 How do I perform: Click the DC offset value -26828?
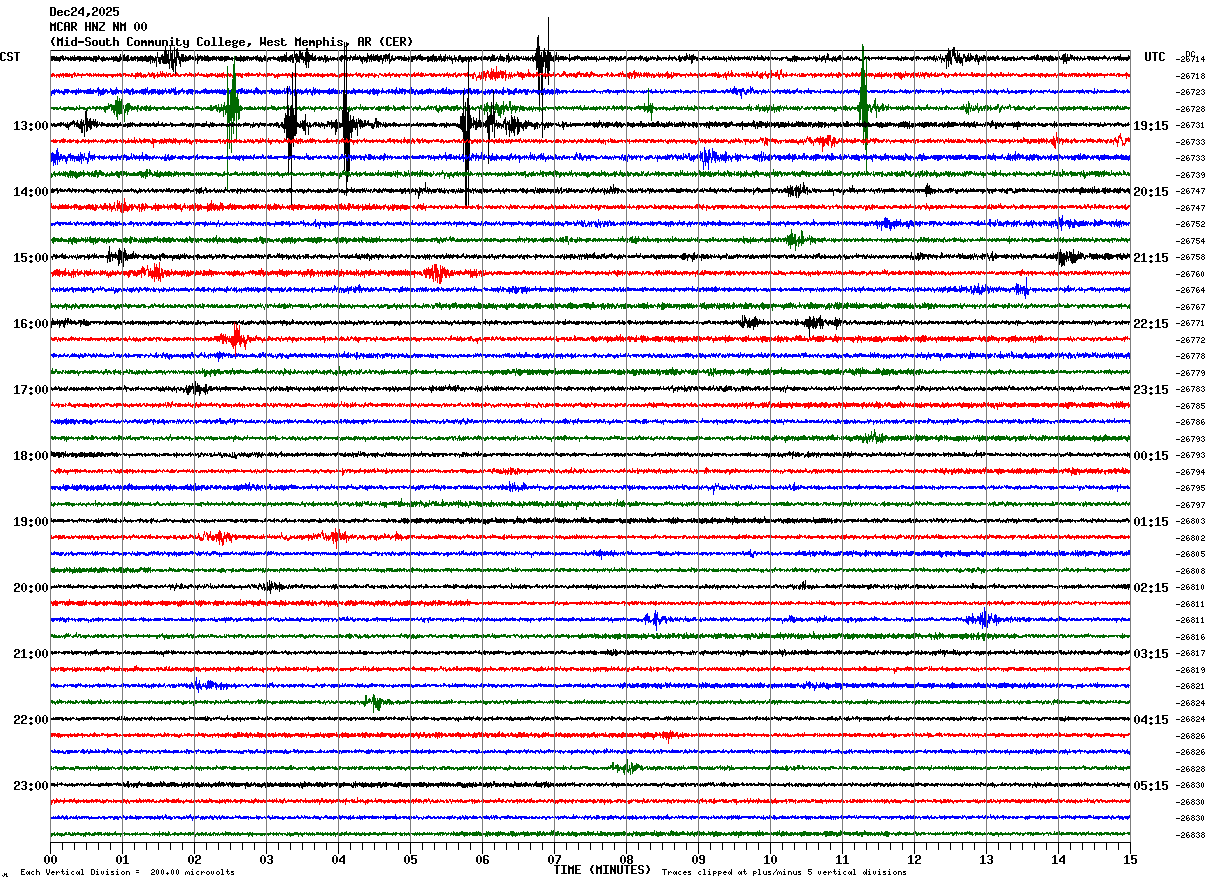pyautogui.click(x=1191, y=769)
